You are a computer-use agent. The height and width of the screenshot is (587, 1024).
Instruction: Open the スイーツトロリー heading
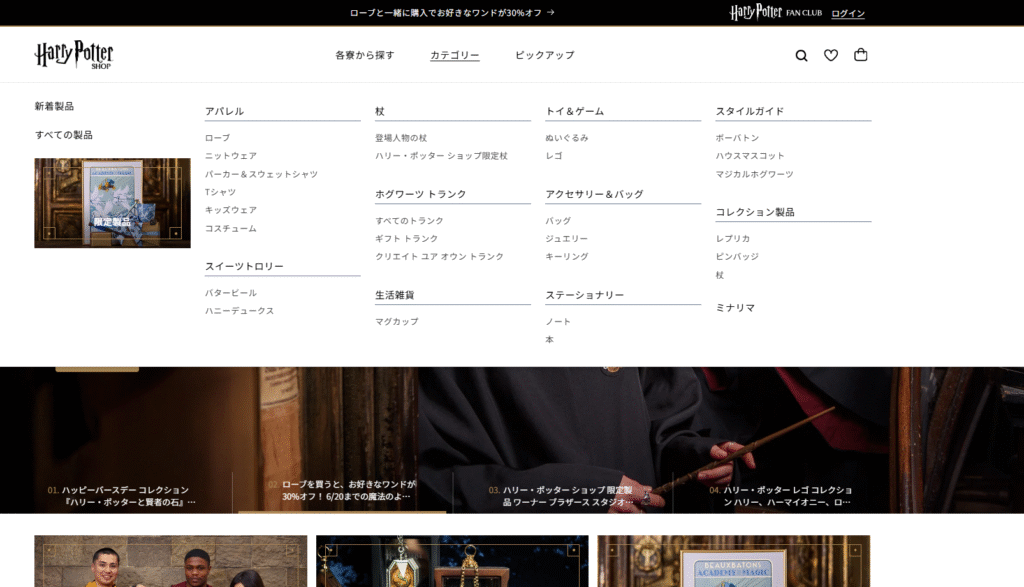[244, 266]
